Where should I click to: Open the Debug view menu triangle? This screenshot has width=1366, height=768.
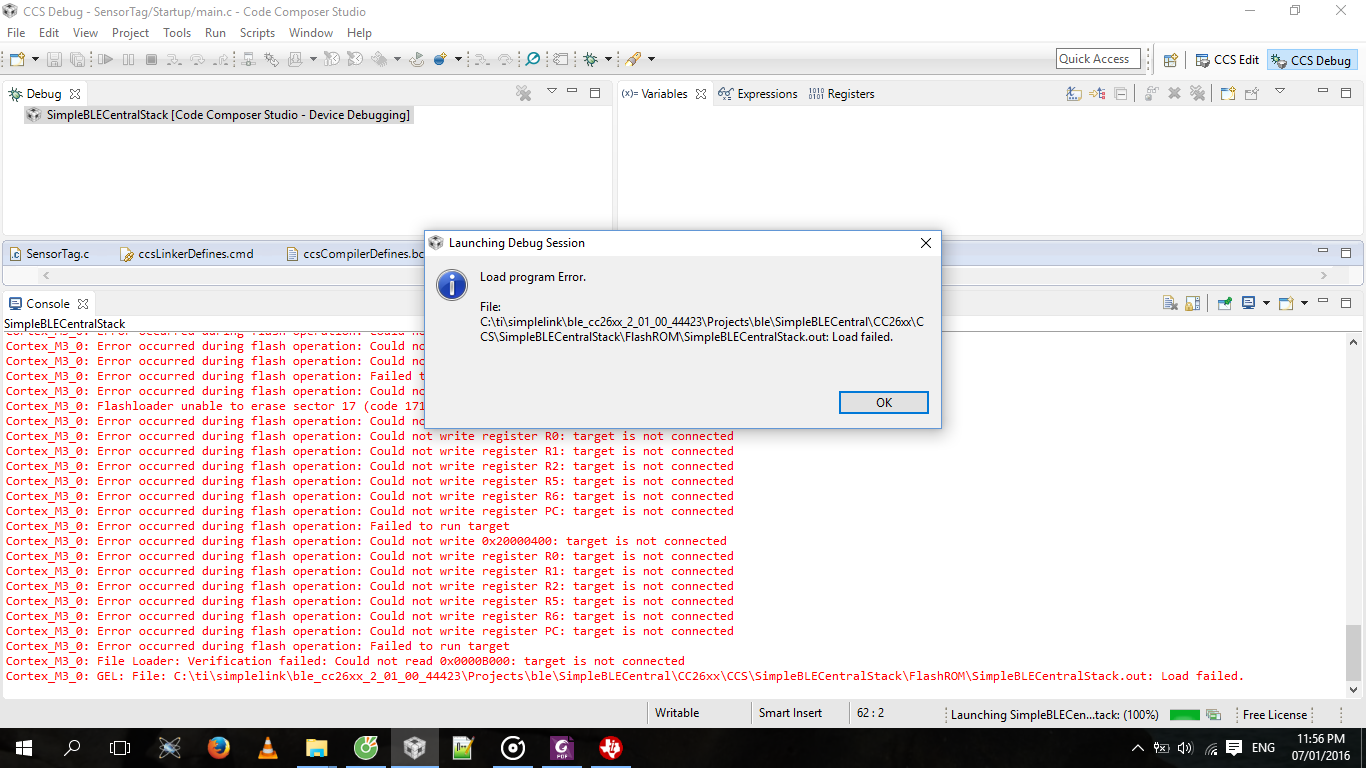click(551, 92)
